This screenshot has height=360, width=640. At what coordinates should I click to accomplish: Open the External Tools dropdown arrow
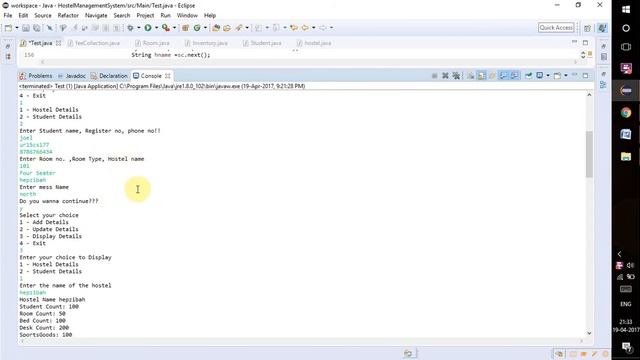[174, 28]
